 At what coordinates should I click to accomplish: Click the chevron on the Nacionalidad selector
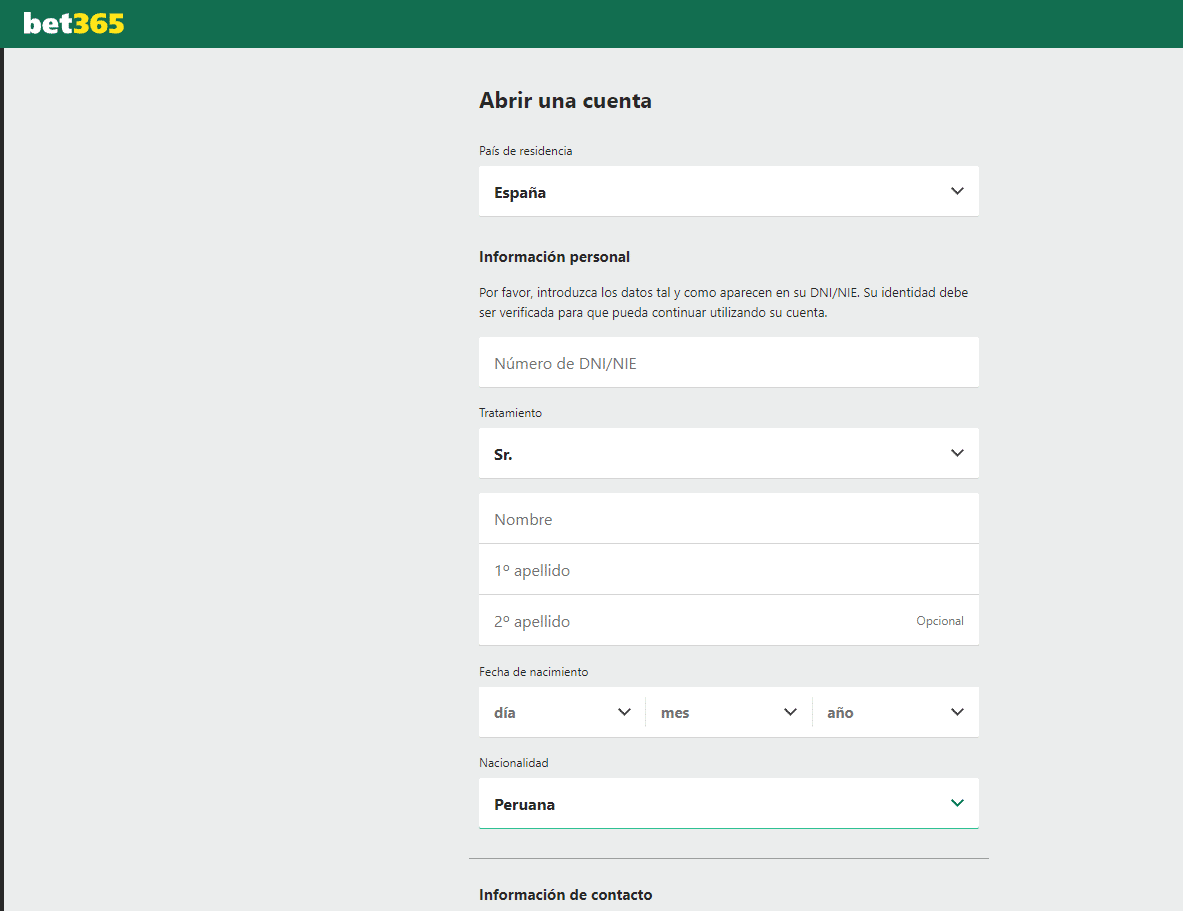(x=957, y=803)
